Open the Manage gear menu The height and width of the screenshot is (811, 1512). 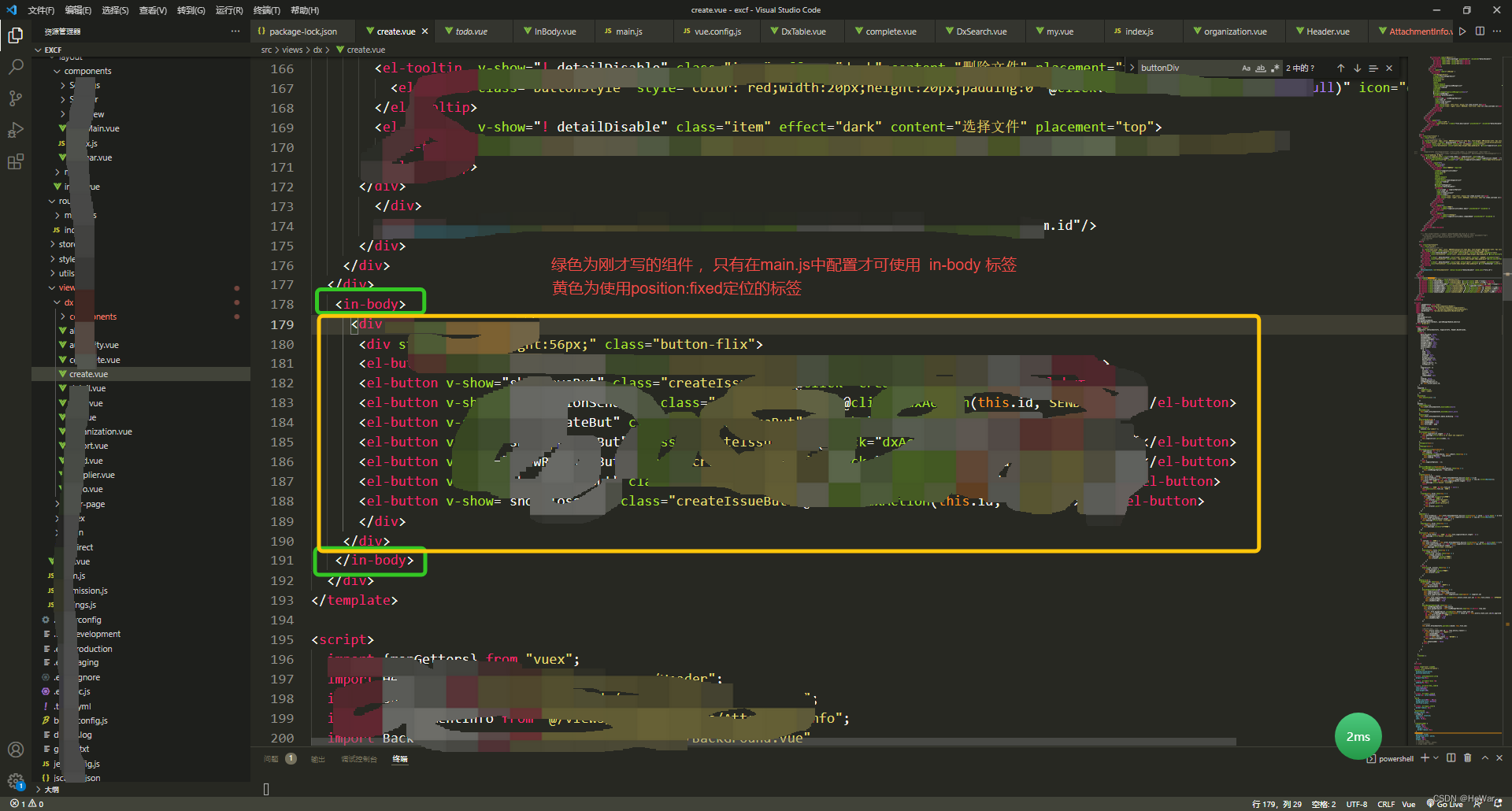pyautogui.click(x=16, y=781)
